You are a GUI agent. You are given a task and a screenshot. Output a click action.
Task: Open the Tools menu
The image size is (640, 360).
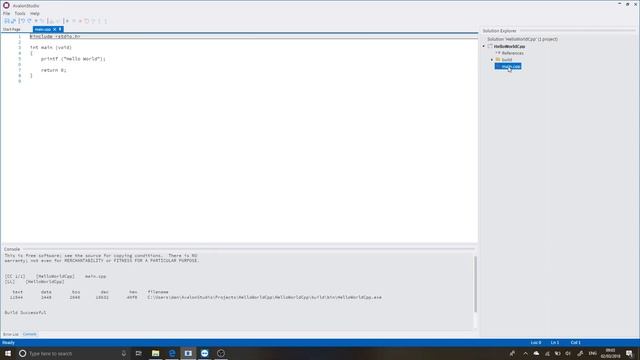[x=20, y=13]
